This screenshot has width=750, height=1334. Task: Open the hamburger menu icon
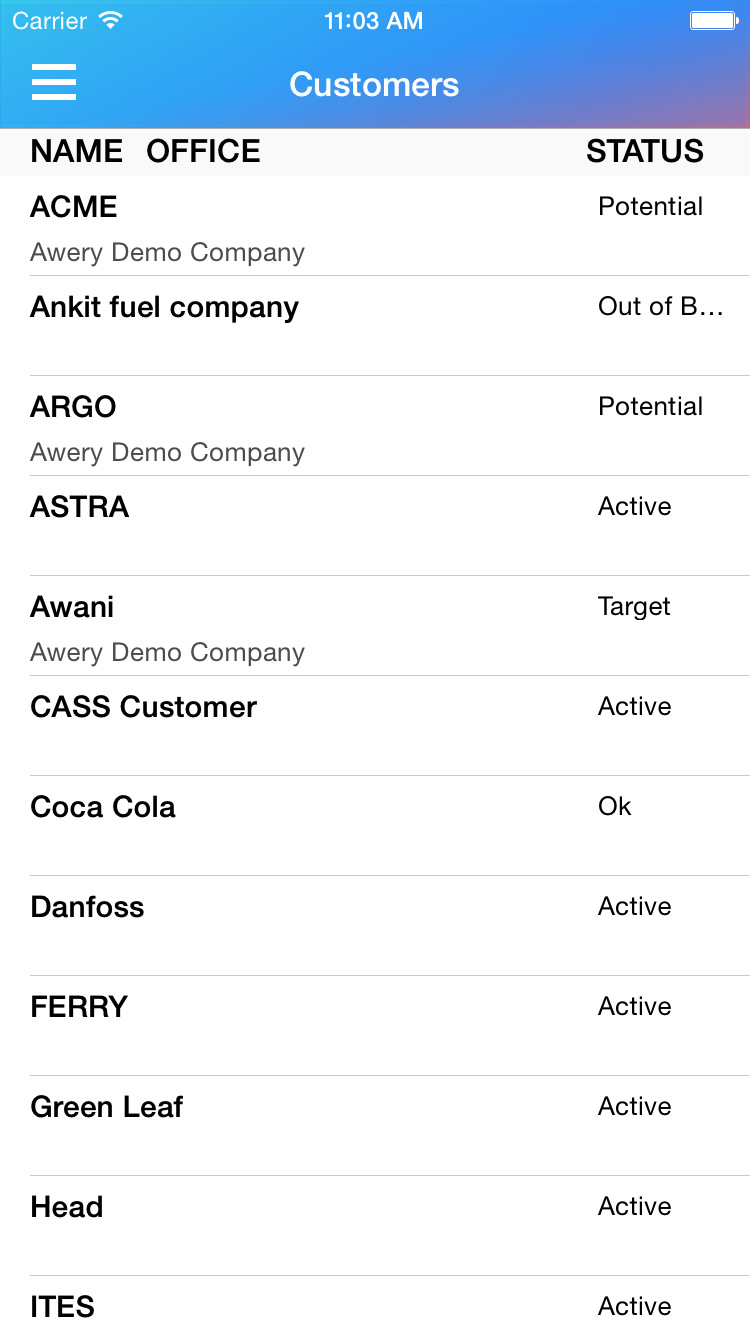(54, 82)
